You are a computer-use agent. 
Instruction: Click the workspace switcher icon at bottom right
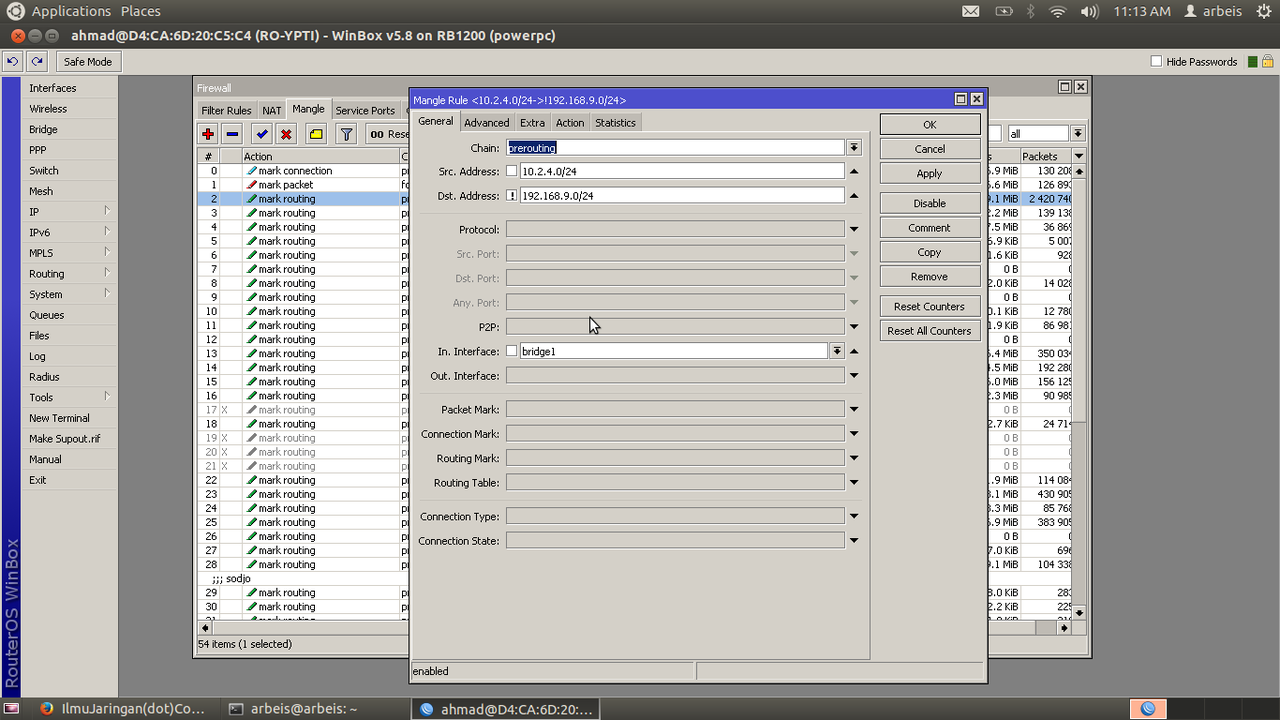[1148, 709]
